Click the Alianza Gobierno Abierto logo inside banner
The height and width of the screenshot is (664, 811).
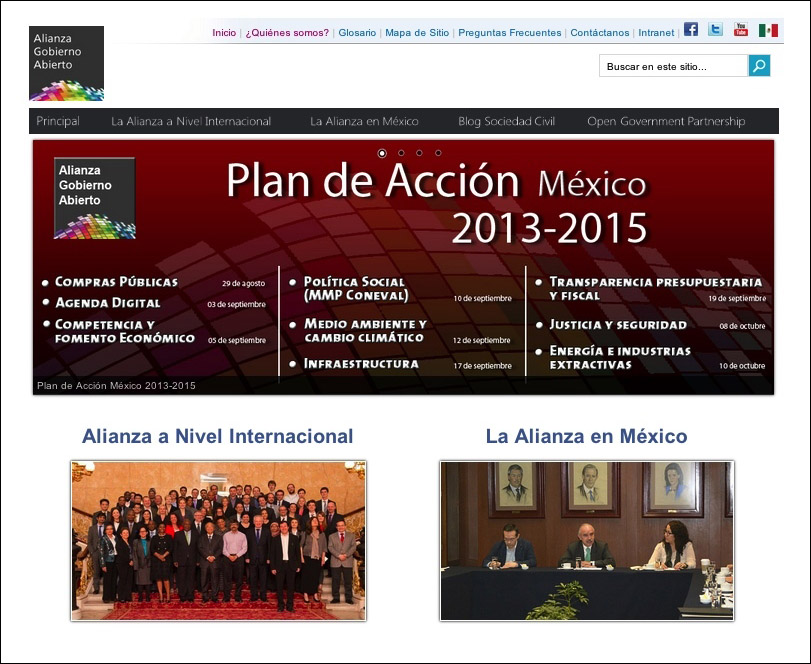point(95,198)
